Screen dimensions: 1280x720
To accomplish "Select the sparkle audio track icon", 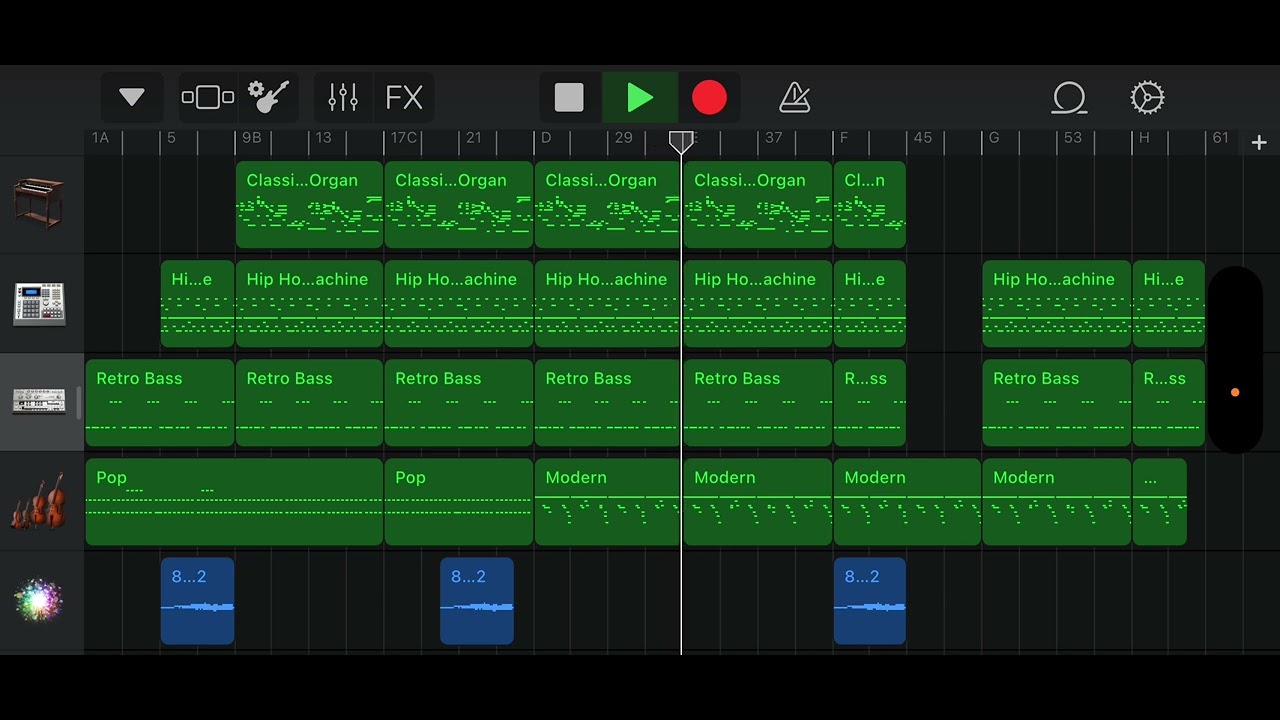I will coord(39,600).
